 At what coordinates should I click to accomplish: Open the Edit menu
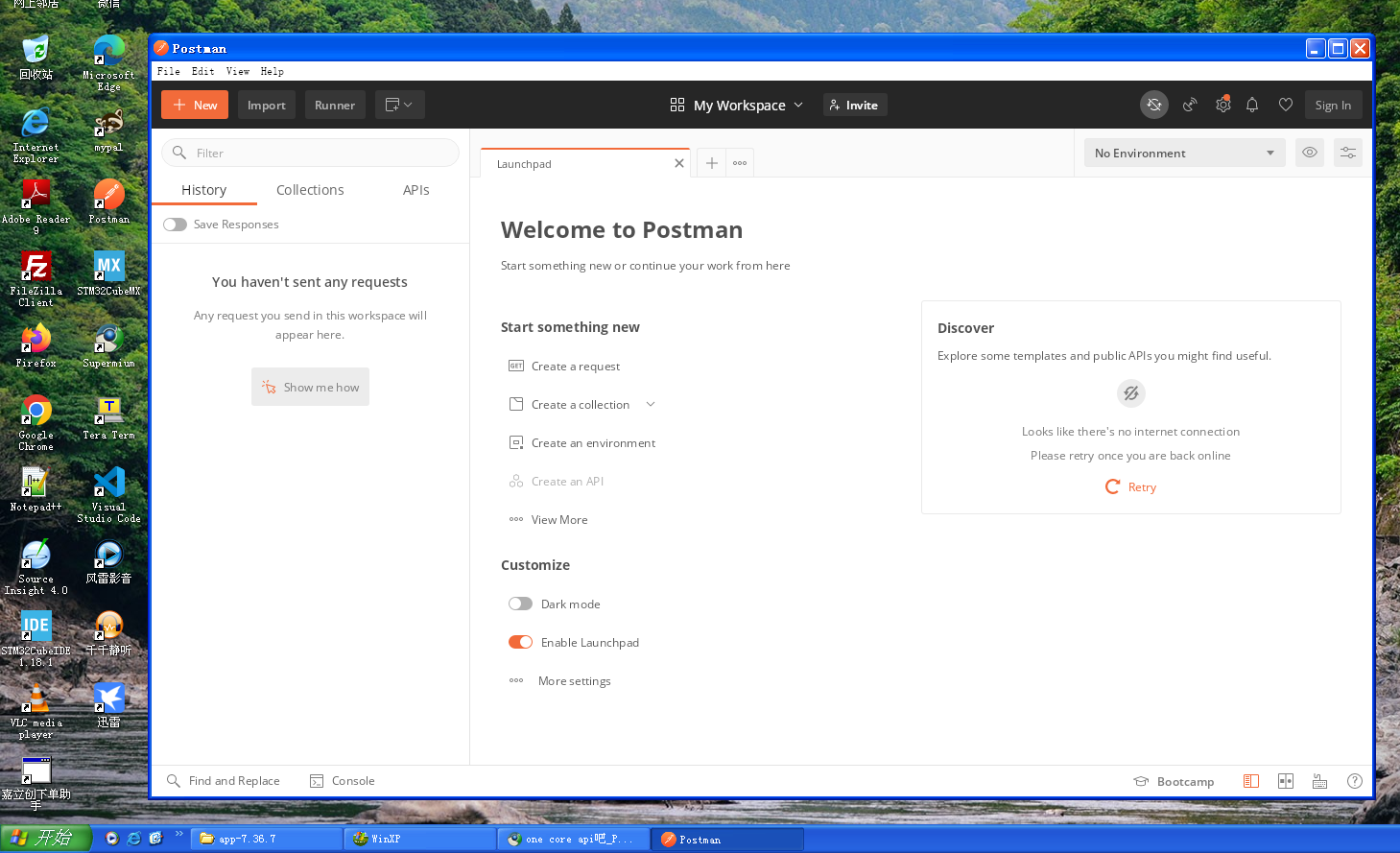[x=203, y=71]
